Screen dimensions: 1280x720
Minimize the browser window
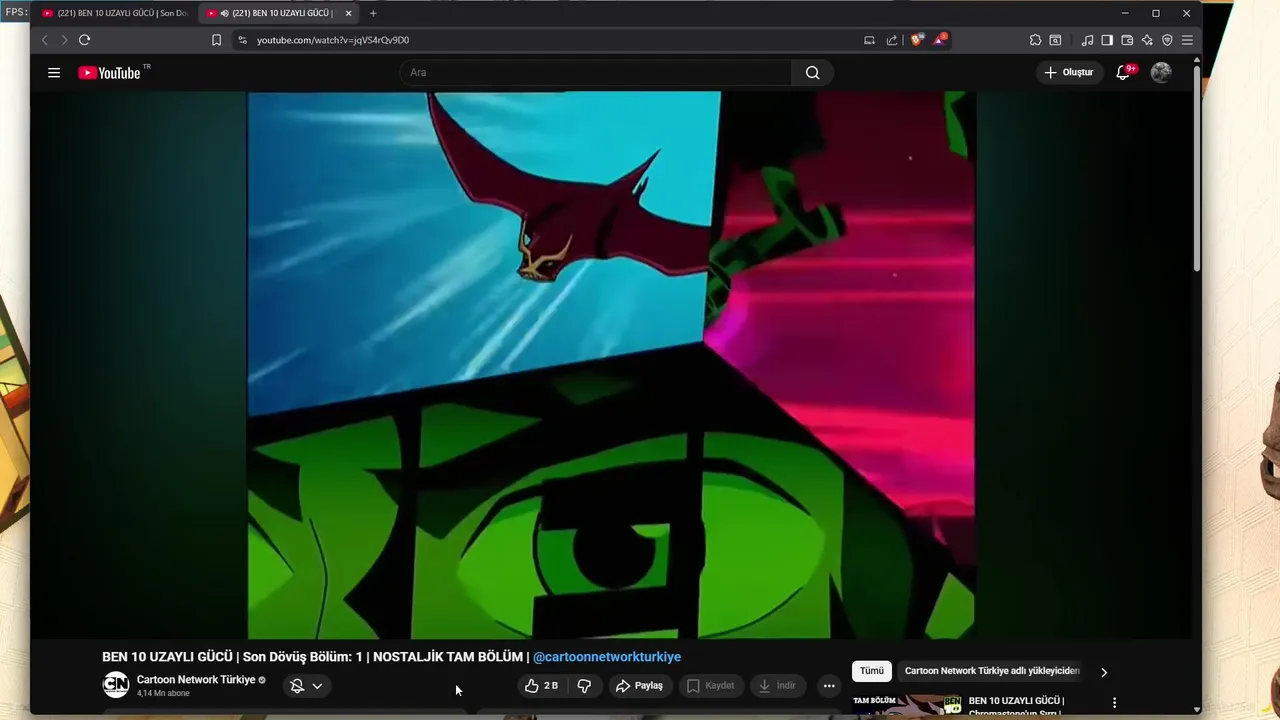click(x=1125, y=13)
